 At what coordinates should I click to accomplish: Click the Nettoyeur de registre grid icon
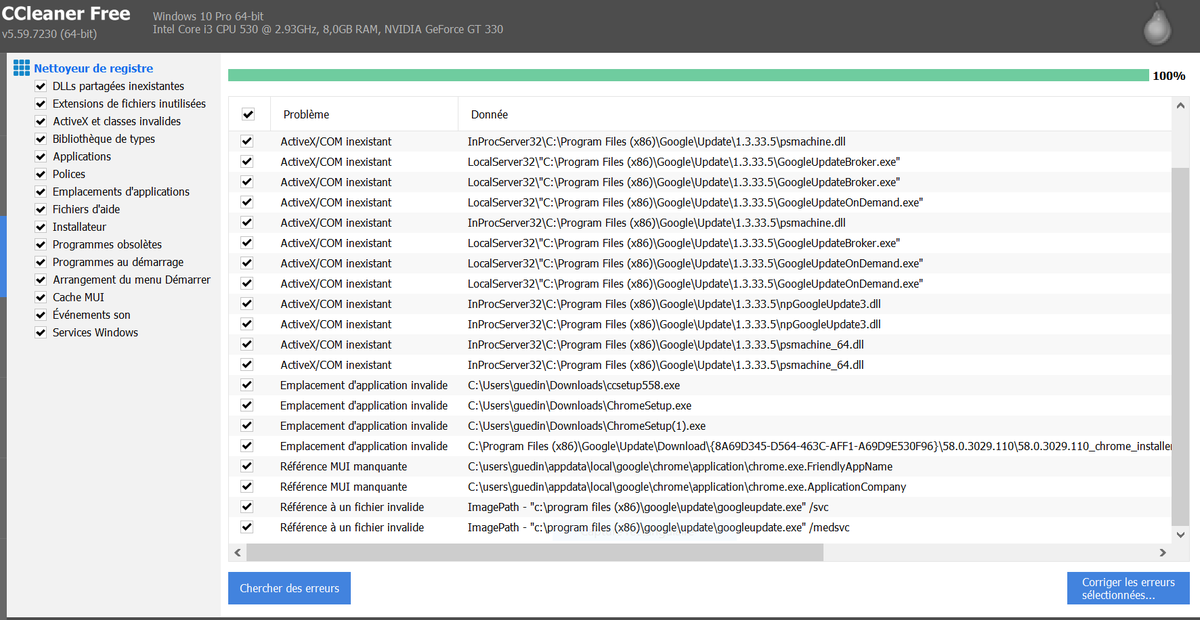pyautogui.click(x=21, y=68)
